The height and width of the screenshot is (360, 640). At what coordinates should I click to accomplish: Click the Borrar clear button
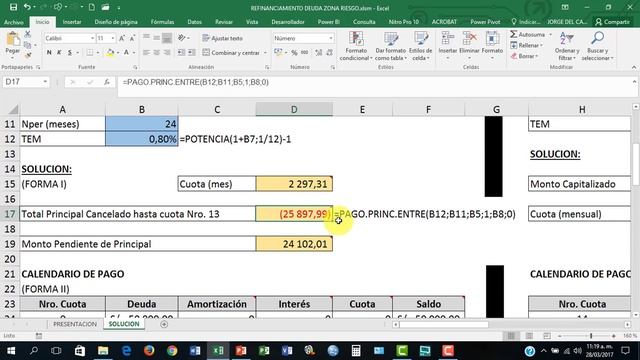point(524,56)
